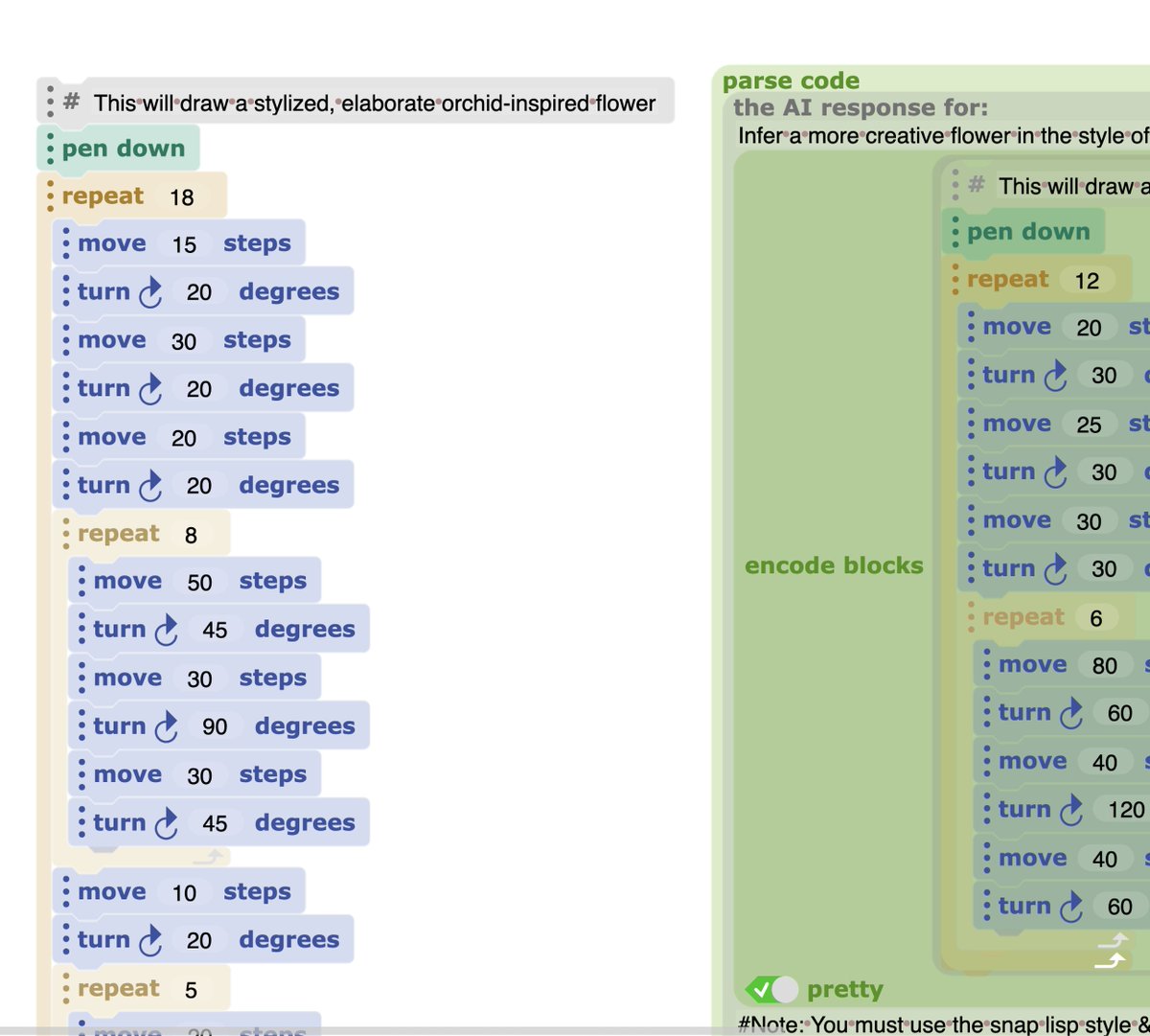This screenshot has width=1150, height=1036.
Task: Edit the repeat 6 count field
Action: click(x=1095, y=618)
